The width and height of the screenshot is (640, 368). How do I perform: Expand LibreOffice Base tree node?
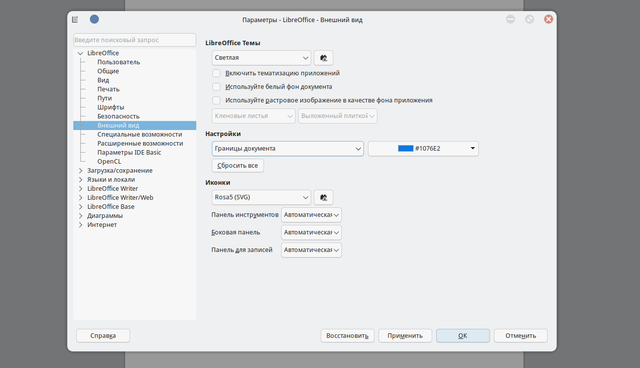coord(80,206)
